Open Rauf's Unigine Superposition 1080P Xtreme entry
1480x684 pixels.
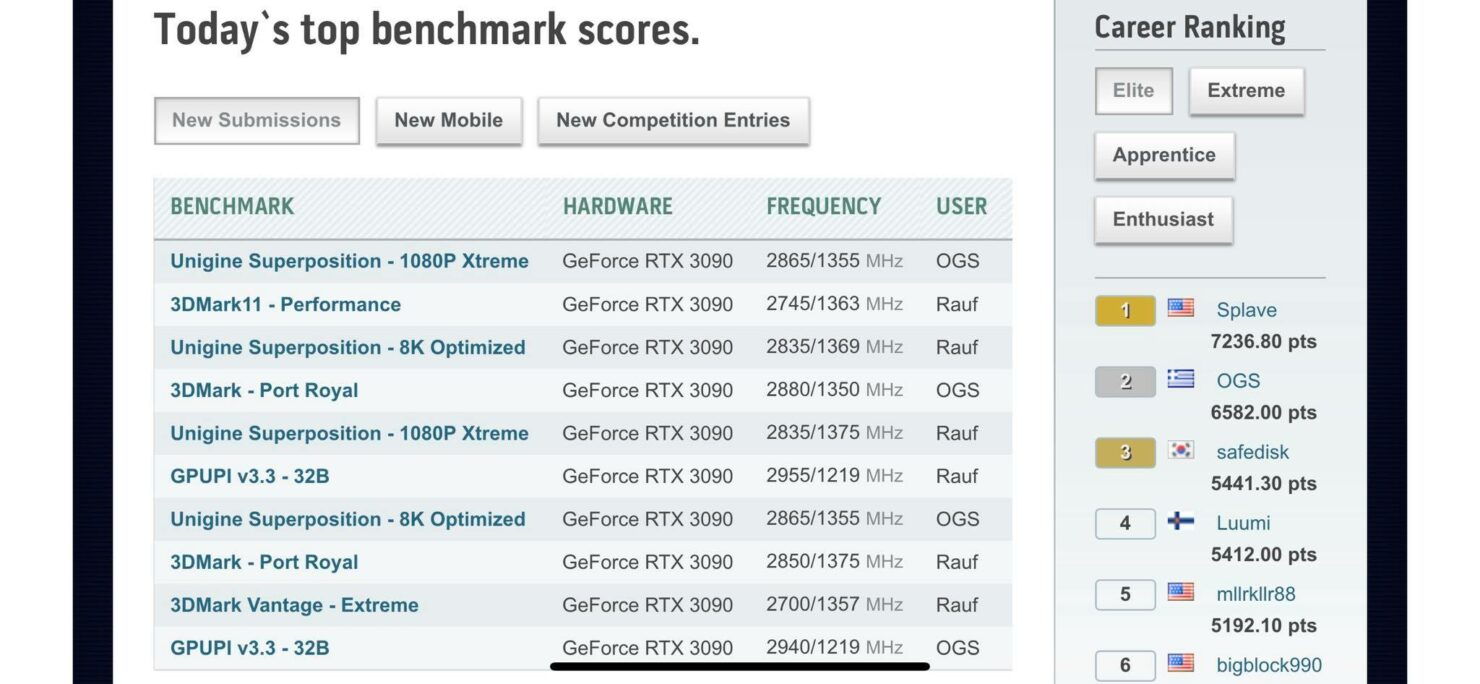[x=349, y=433]
